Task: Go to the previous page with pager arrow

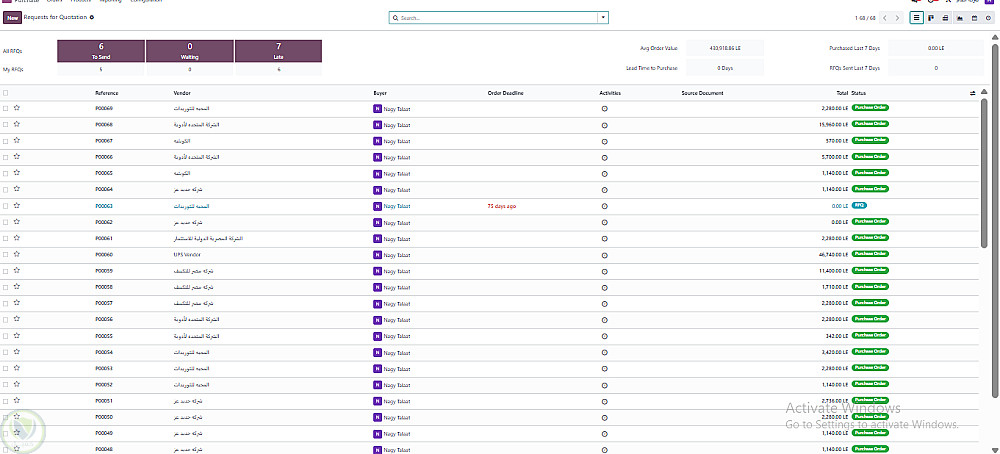Action: [x=885, y=18]
